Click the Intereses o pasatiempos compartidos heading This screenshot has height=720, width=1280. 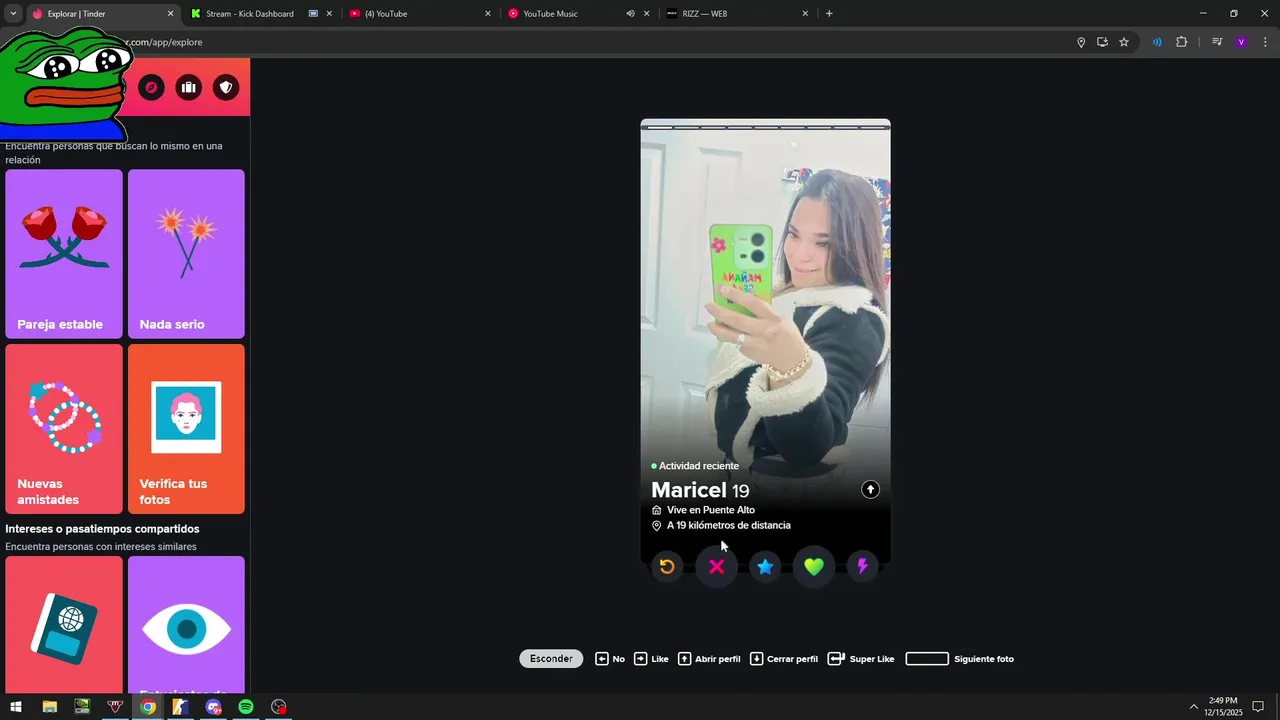tap(102, 529)
